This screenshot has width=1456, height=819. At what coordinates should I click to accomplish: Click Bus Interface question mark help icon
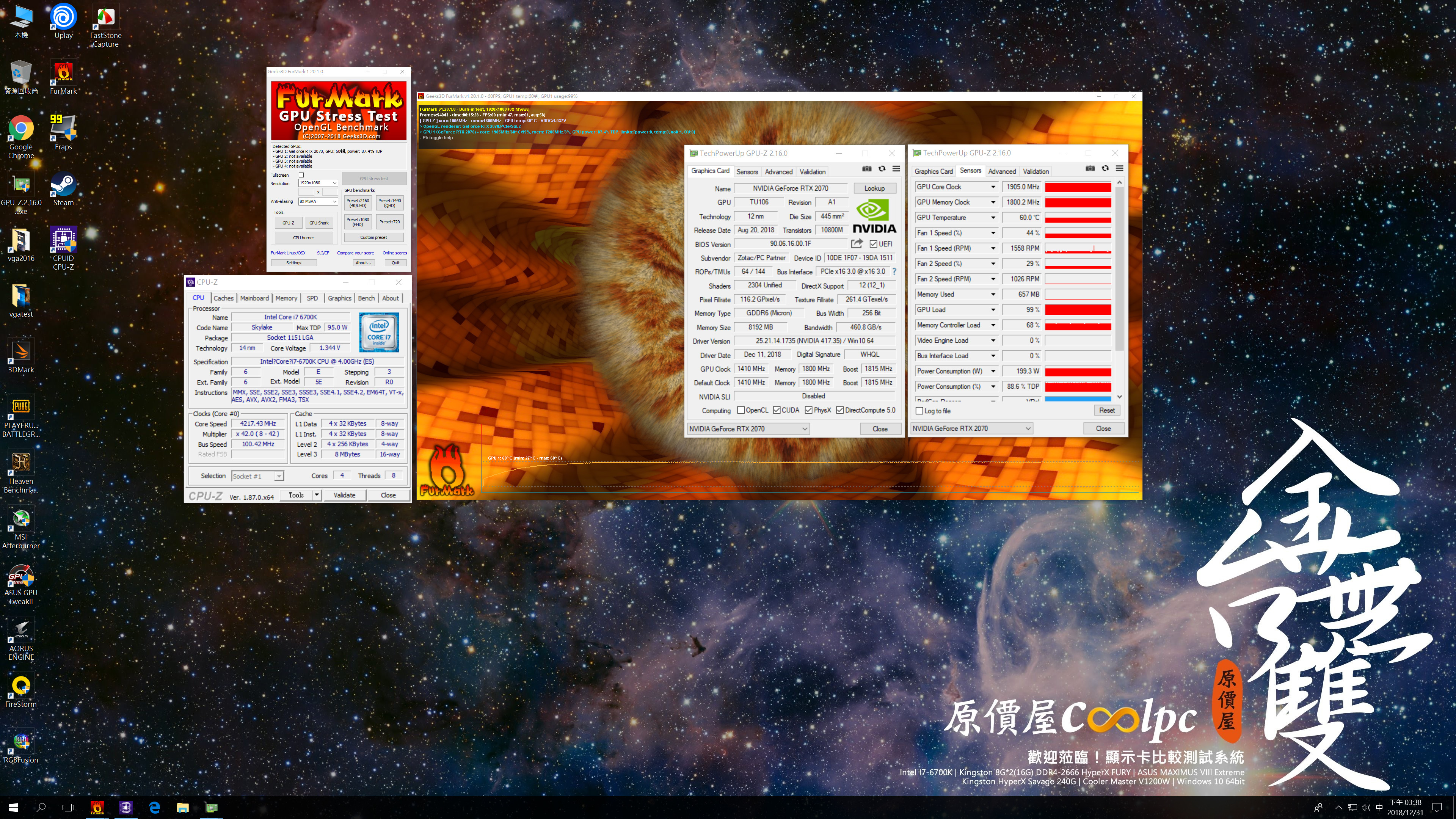pos(894,272)
